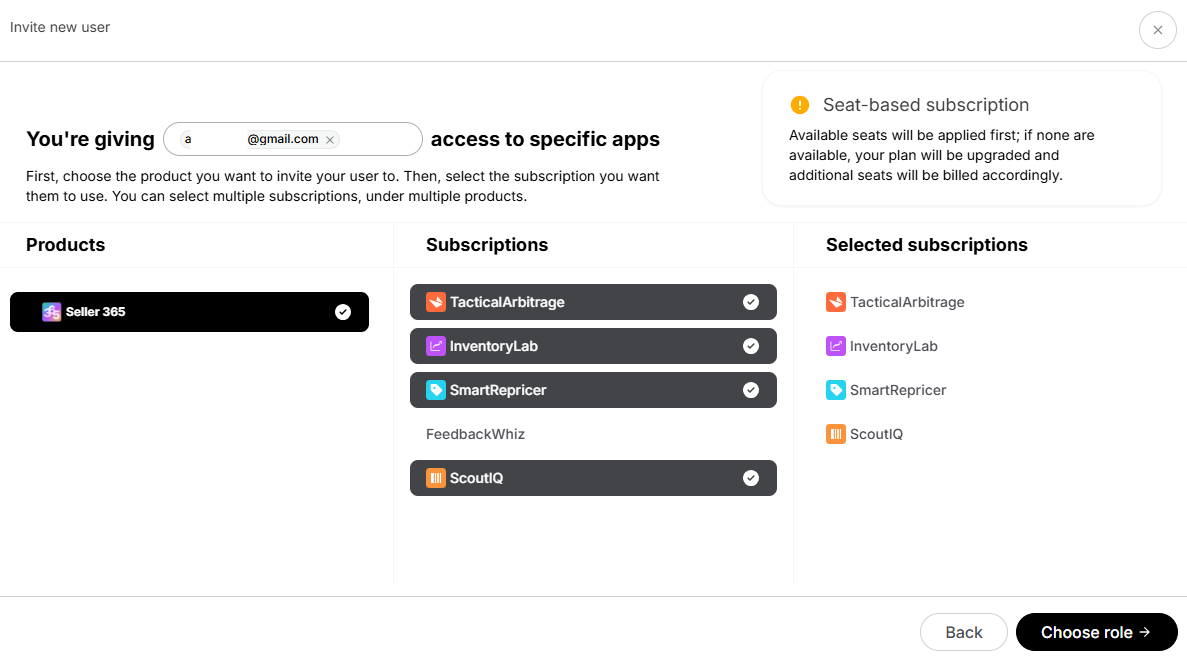Click ScoutIQ barcode icon in Subscriptions list
The image size is (1187, 656).
click(x=435, y=478)
